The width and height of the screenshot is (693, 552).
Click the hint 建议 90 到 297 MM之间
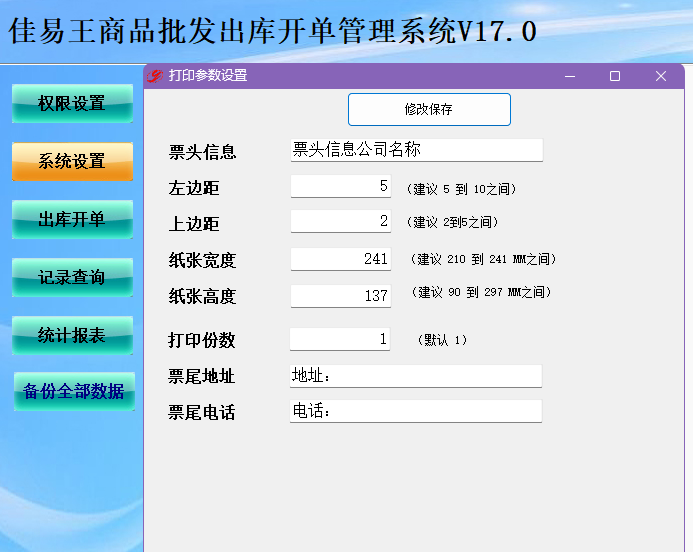(481, 292)
